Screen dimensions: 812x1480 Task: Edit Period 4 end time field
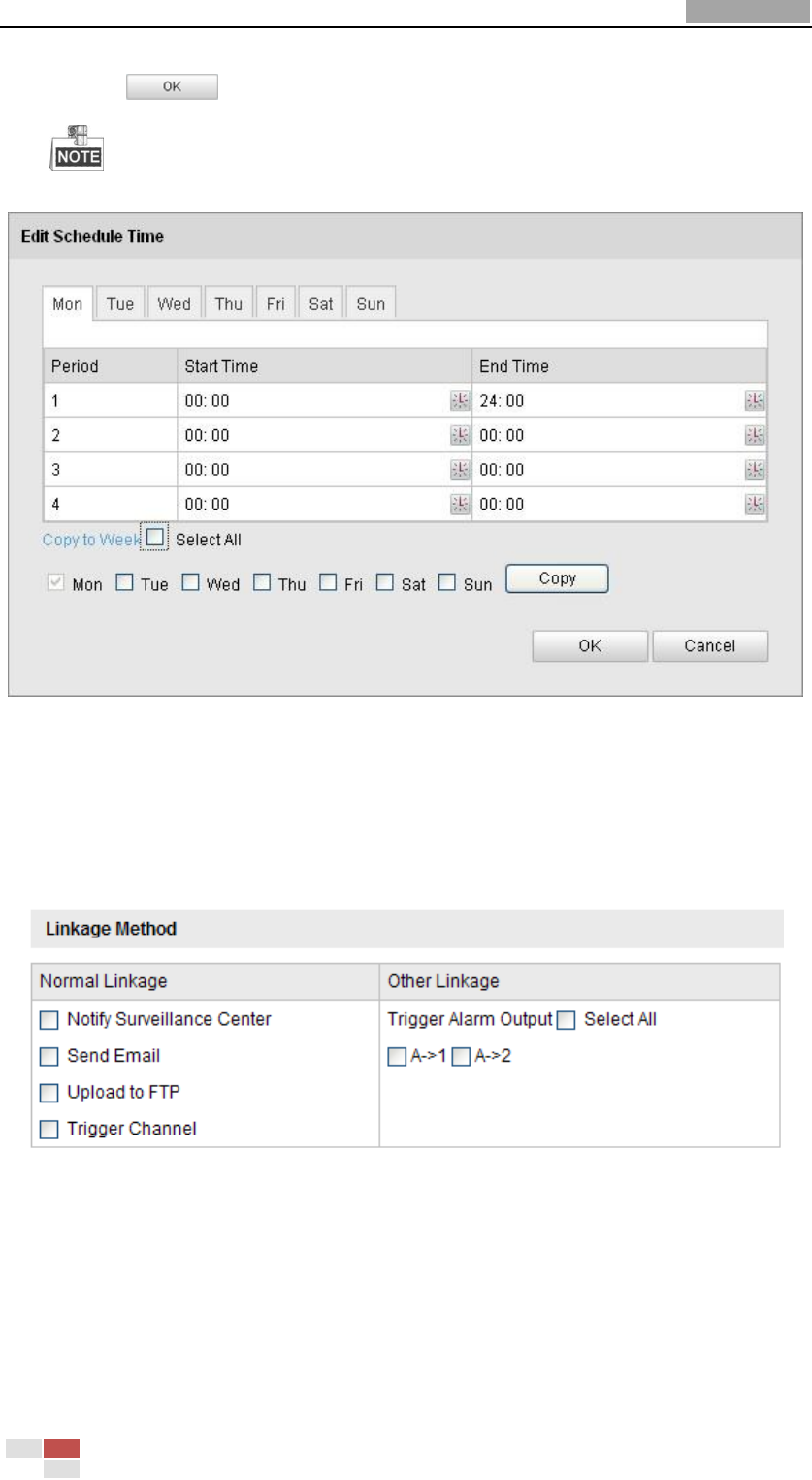[x=619, y=504]
